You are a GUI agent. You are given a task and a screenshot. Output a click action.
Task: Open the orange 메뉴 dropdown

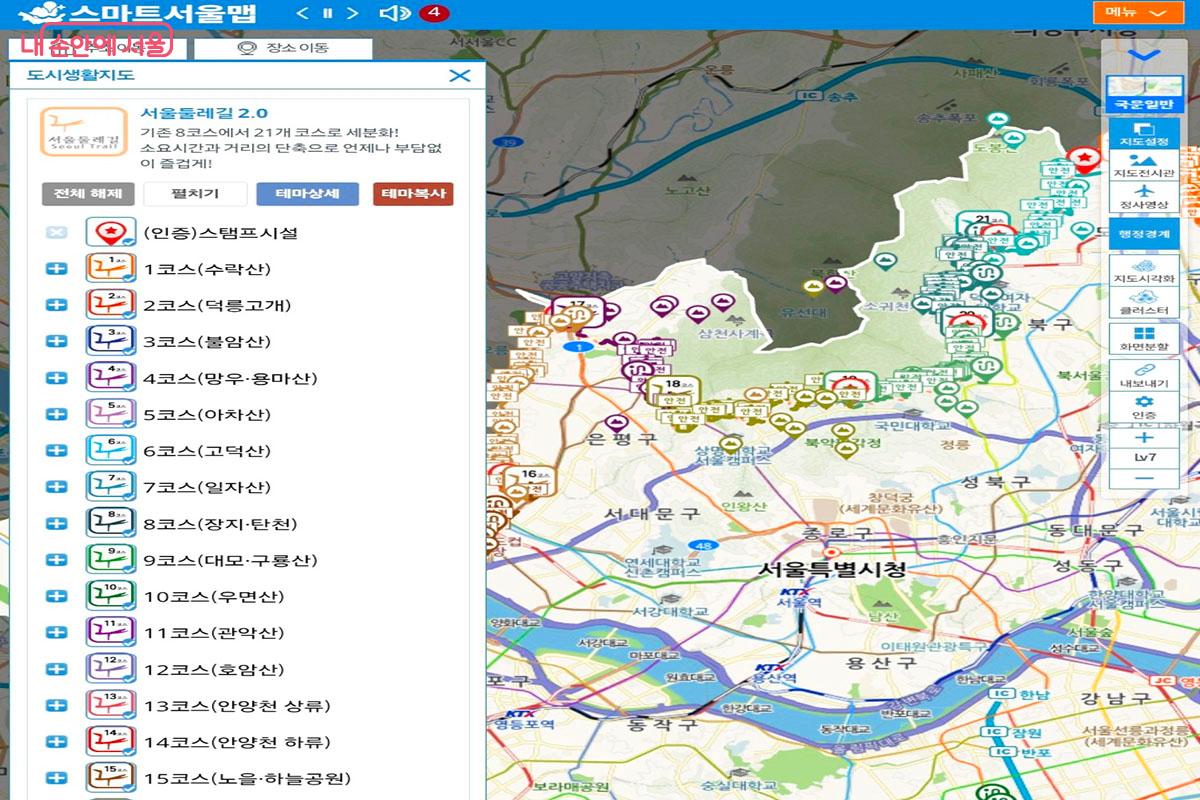click(1138, 12)
